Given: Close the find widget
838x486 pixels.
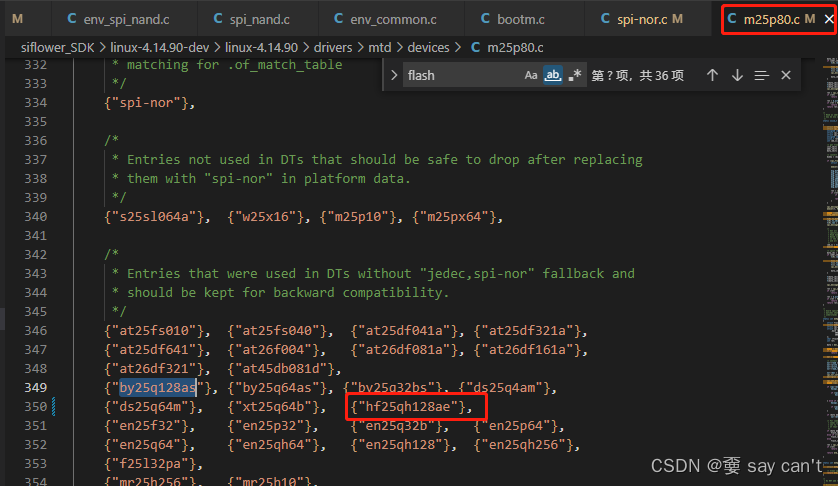Looking at the screenshot, I should 786,75.
